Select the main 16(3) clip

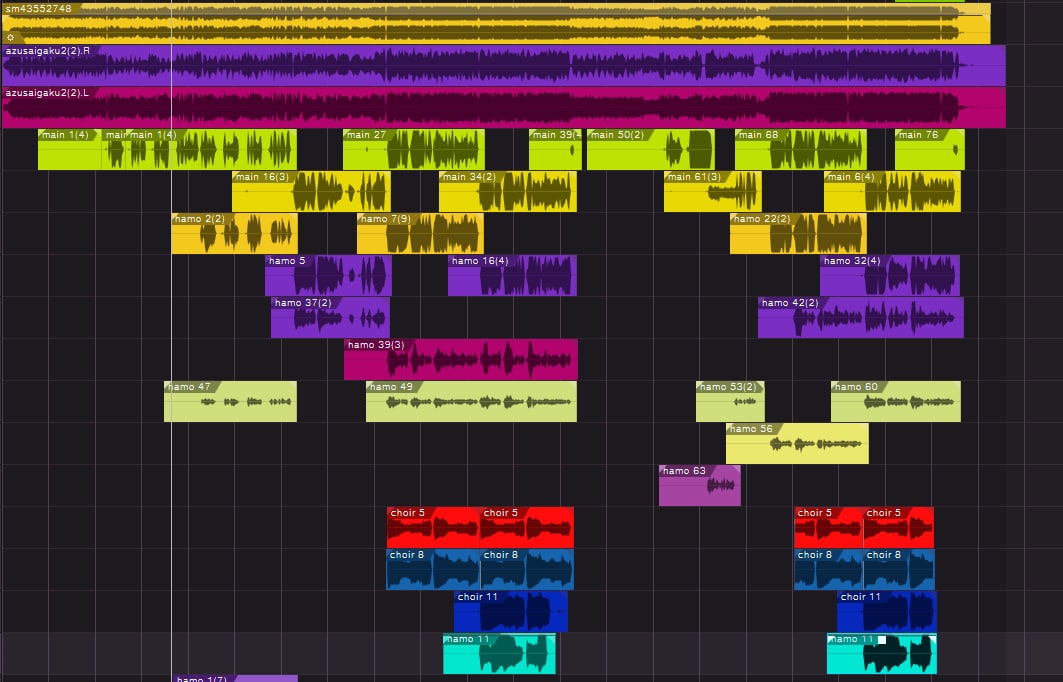pos(311,191)
